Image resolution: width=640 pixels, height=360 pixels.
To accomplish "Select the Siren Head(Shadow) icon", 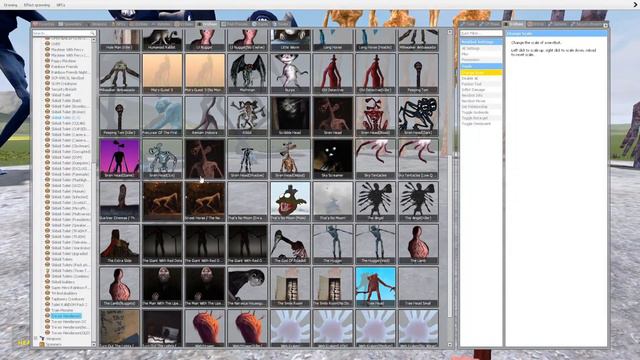I will point(247,159).
